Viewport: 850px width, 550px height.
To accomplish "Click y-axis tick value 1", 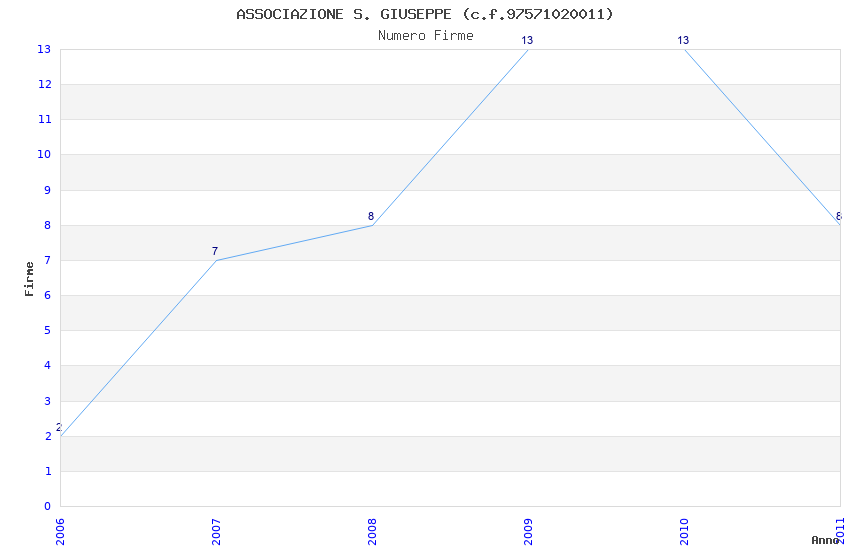I will [48, 471].
